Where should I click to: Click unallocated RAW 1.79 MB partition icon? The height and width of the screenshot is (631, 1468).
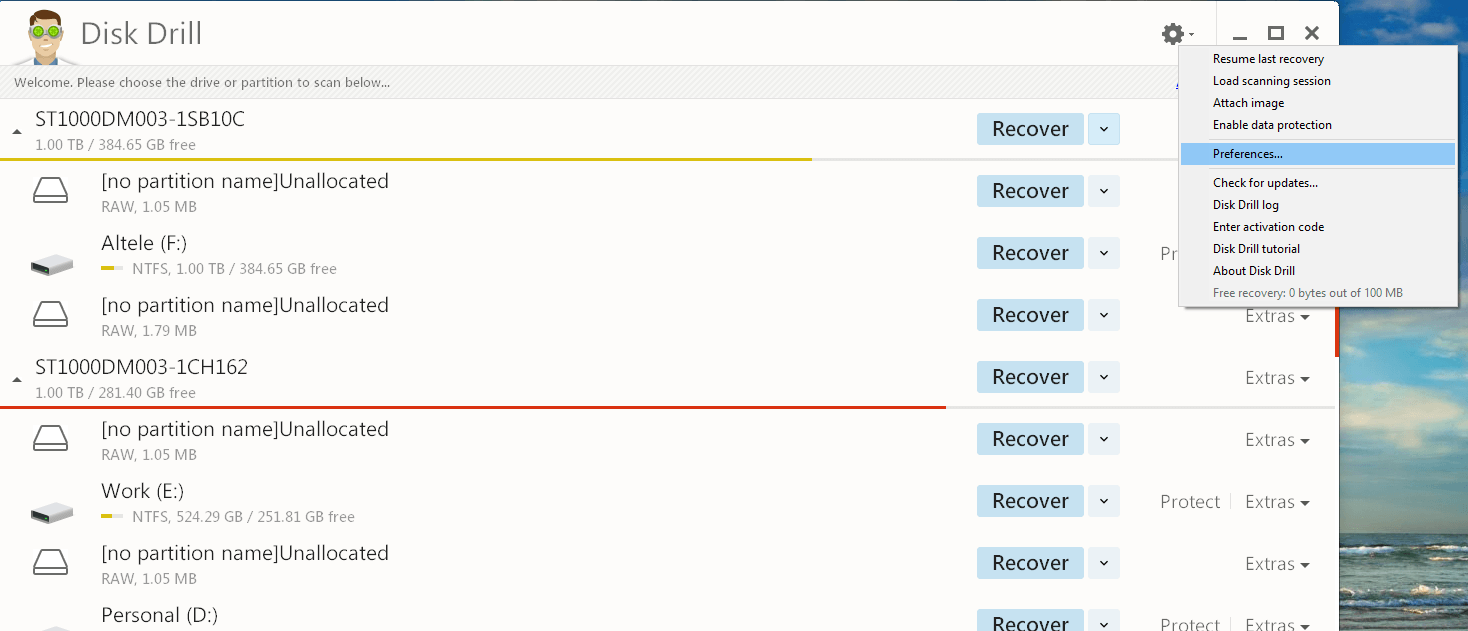[51, 315]
